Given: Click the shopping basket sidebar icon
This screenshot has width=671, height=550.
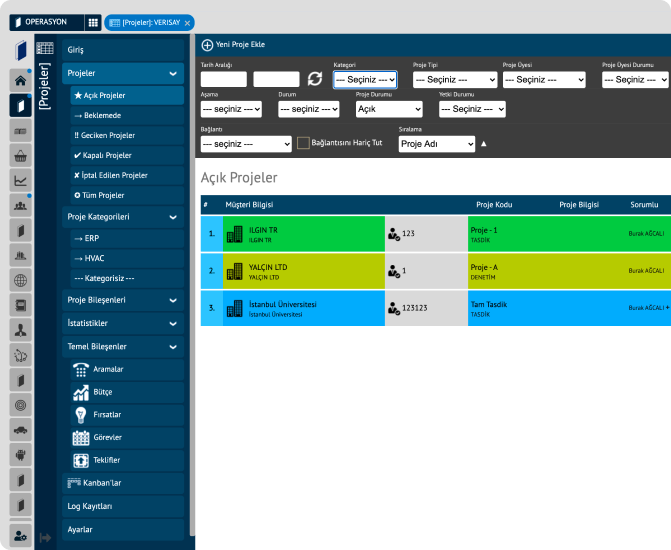Looking at the screenshot, I should 20,156.
